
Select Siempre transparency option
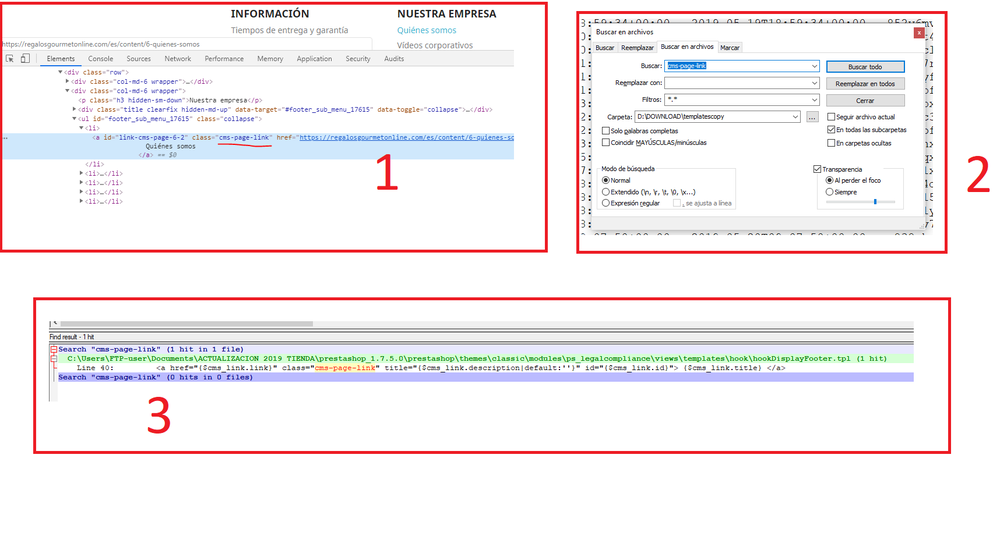coord(830,192)
